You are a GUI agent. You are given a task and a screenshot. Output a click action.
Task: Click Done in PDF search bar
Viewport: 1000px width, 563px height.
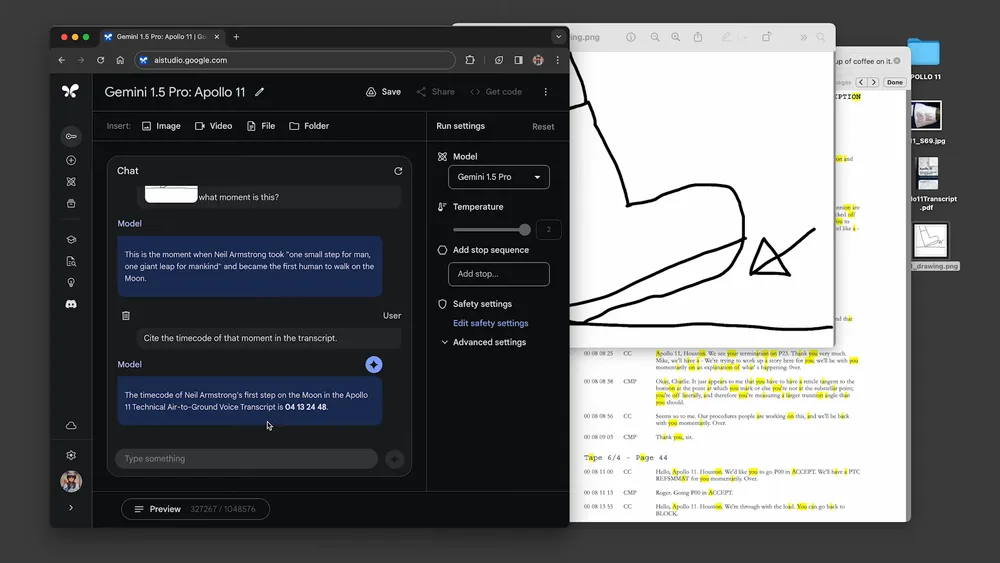(x=895, y=82)
